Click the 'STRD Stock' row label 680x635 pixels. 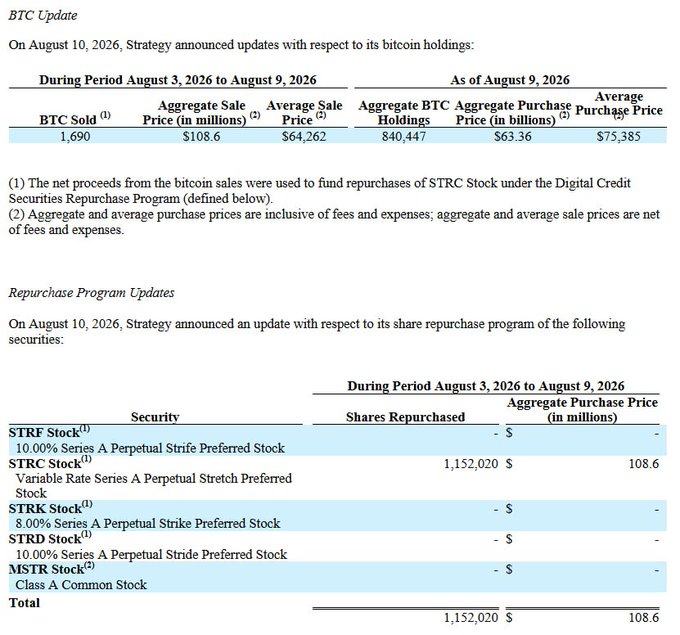click(50, 539)
